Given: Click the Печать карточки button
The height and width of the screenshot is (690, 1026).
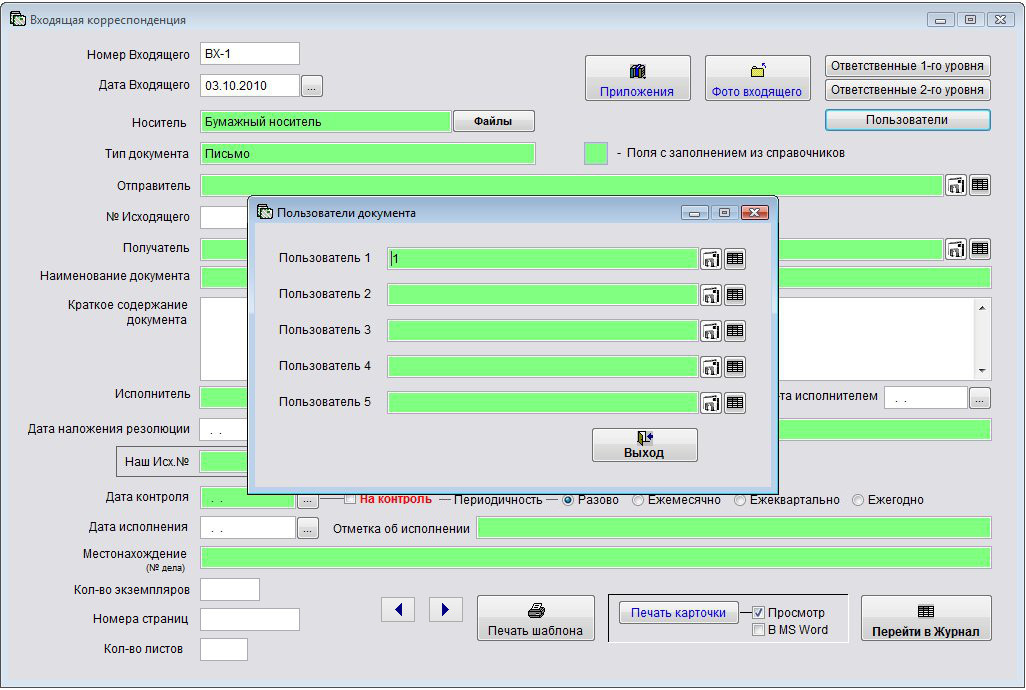Looking at the screenshot, I should 678,613.
